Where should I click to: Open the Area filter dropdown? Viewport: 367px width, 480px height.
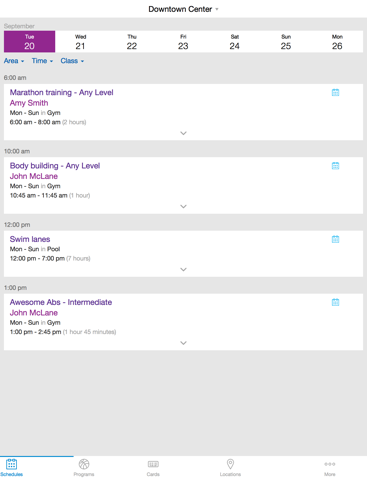(x=14, y=61)
